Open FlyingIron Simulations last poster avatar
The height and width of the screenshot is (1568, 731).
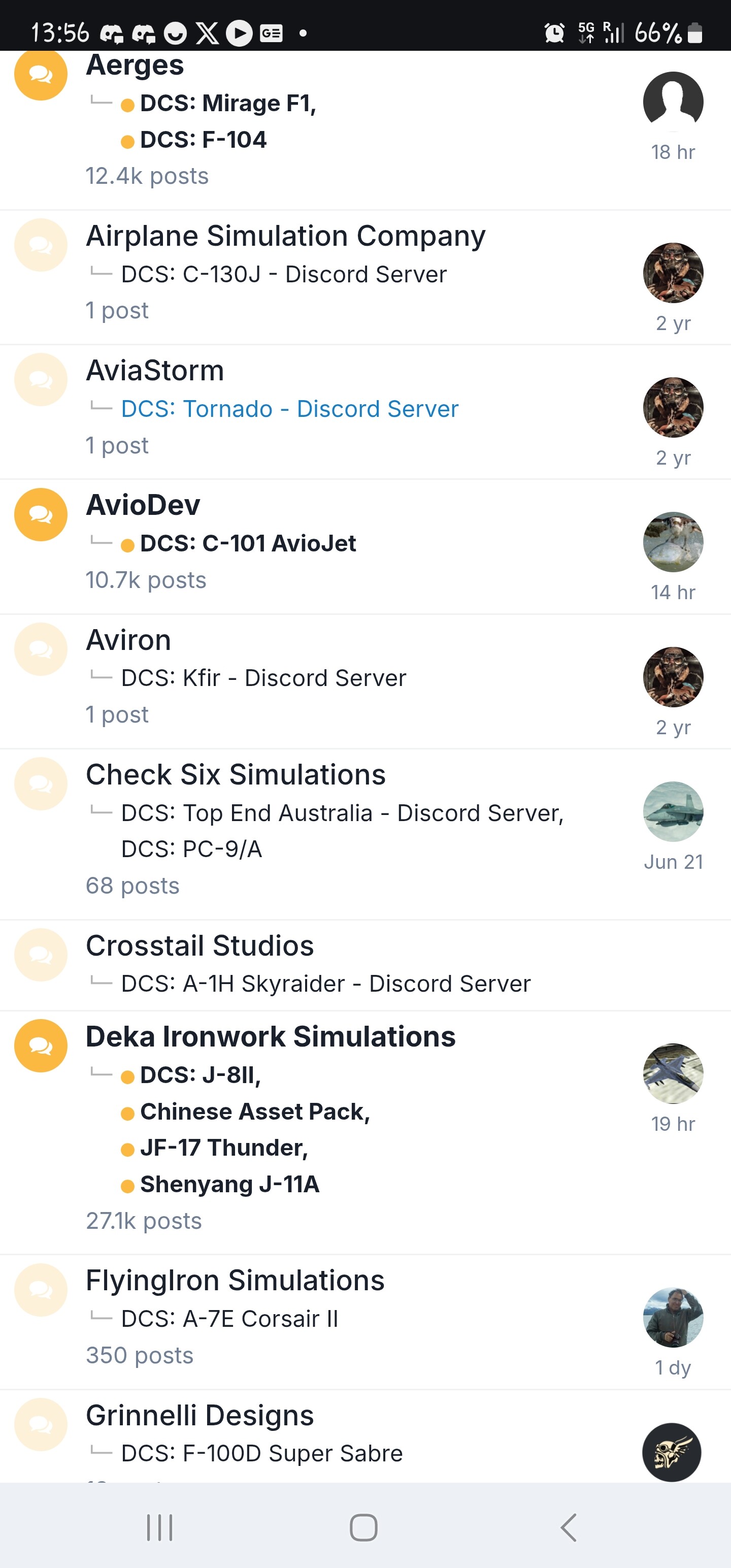click(x=673, y=1318)
